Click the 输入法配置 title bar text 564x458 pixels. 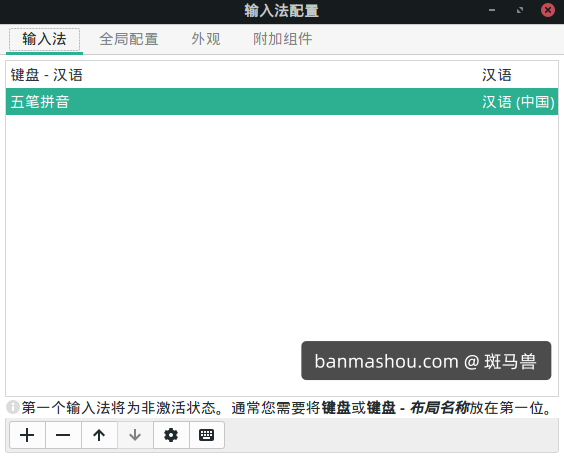pos(282,10)
